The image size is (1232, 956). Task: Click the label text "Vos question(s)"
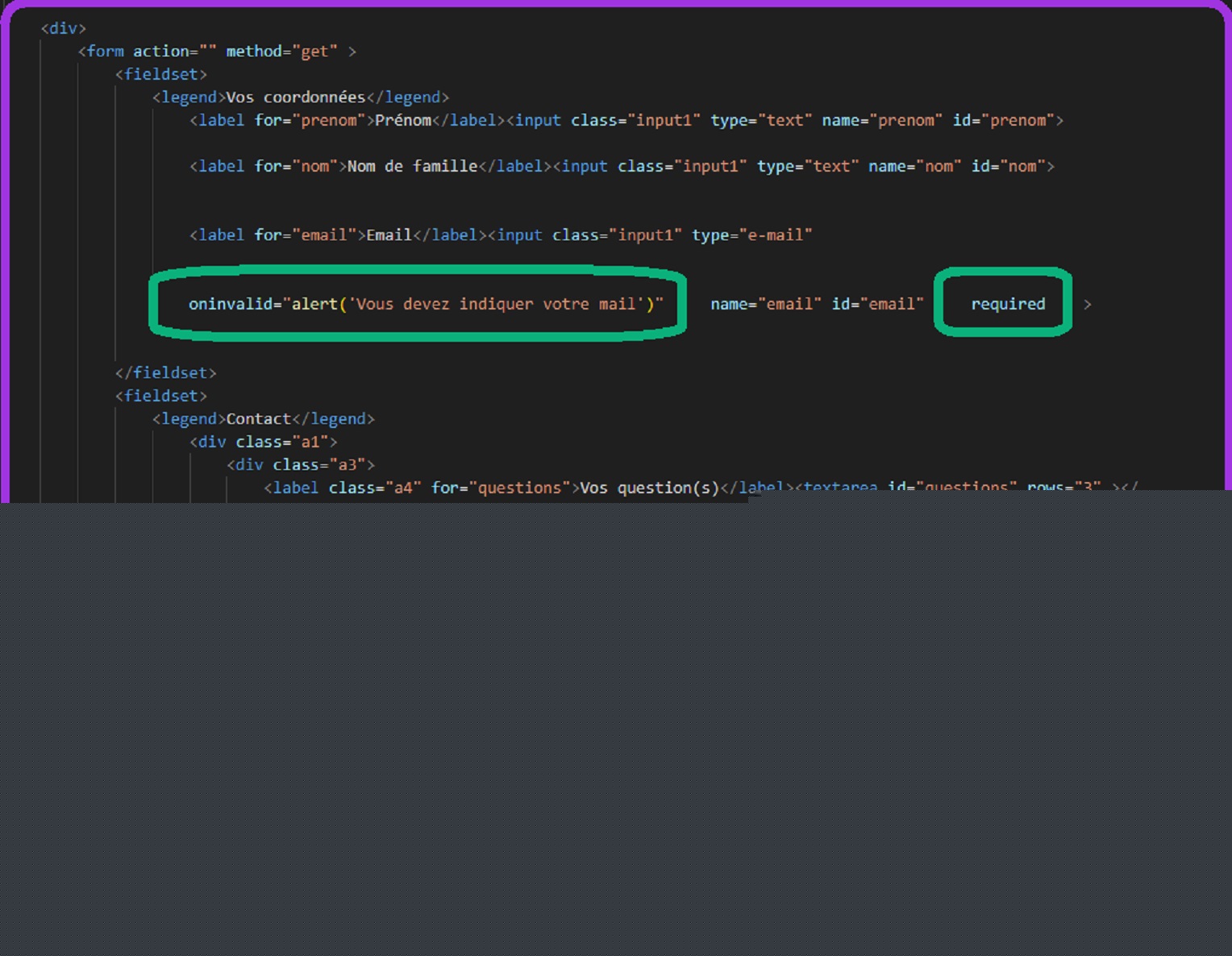pyautogui.click(x=649, y=488)
